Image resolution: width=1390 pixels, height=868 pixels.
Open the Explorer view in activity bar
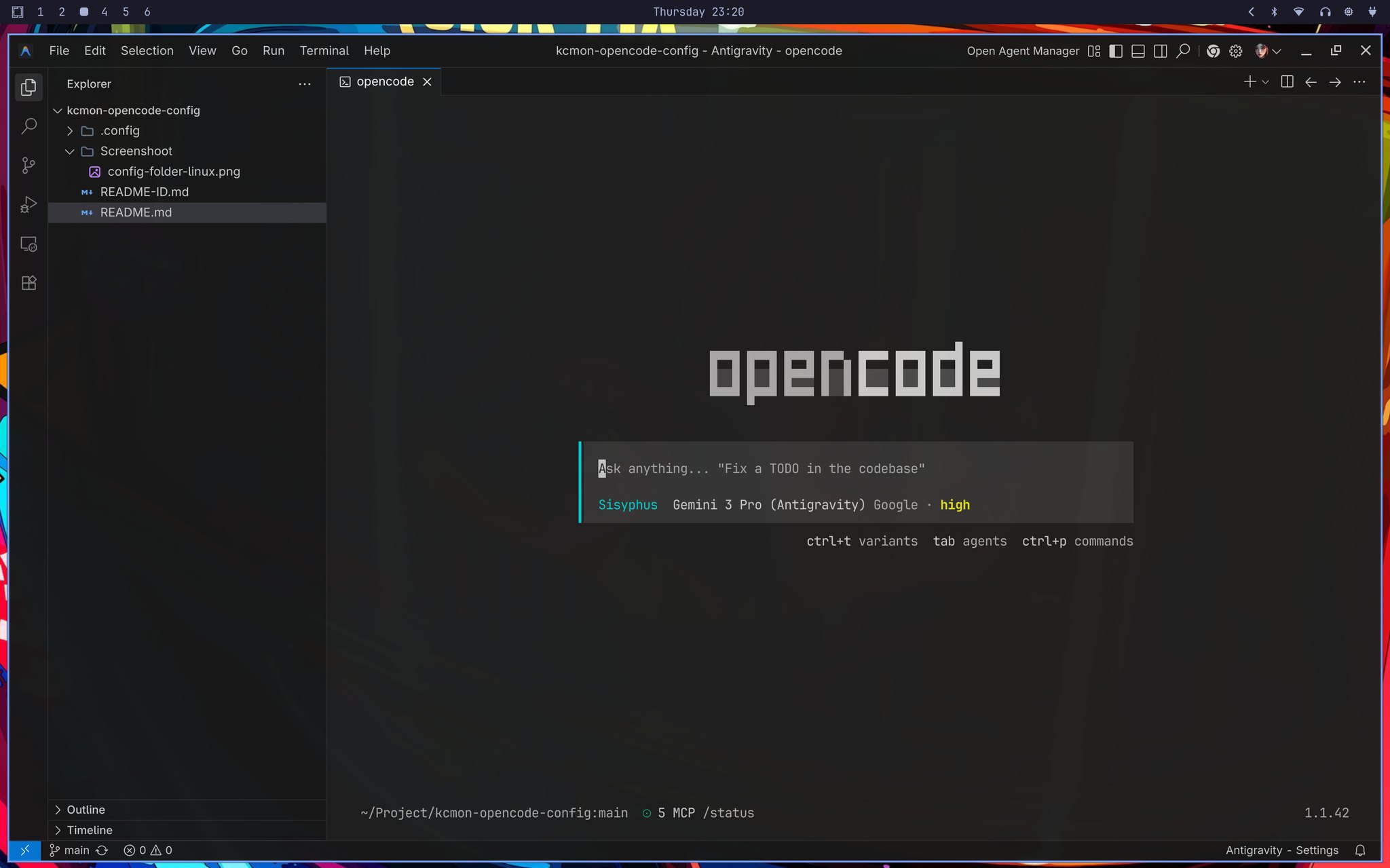coord(29,87)
